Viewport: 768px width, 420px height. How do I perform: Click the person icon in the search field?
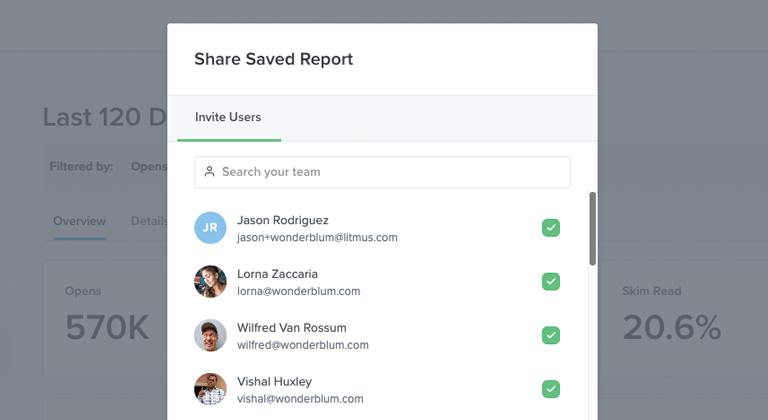(209, 172)
